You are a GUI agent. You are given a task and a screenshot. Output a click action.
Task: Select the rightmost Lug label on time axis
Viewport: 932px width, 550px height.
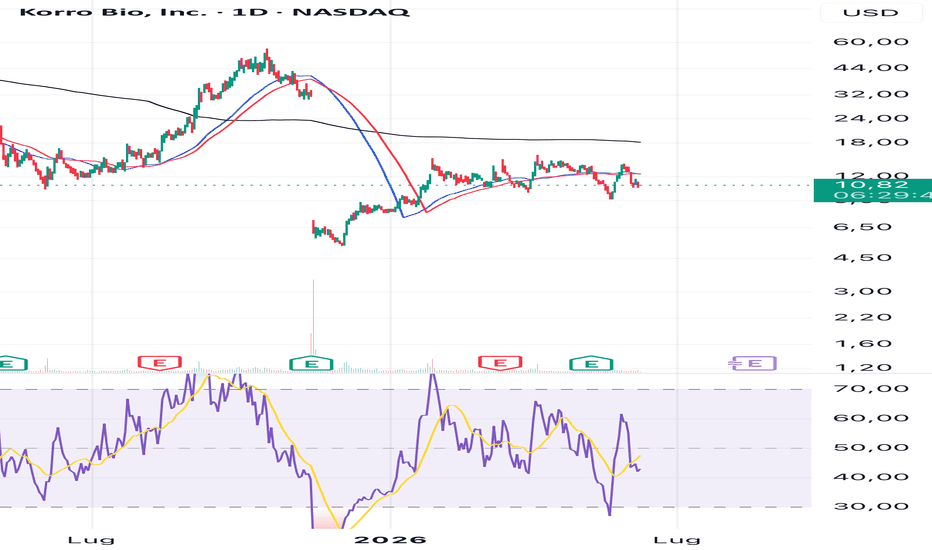click(676, 540)
